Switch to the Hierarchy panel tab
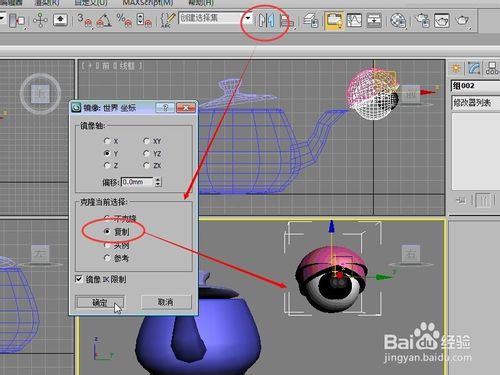This screenshot has width=500, height=375. click(x=492, y=68)
